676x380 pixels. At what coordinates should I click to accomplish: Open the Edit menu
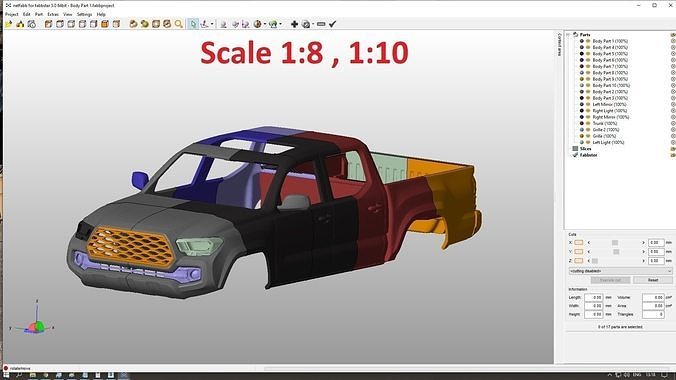(x=27, y=14)
